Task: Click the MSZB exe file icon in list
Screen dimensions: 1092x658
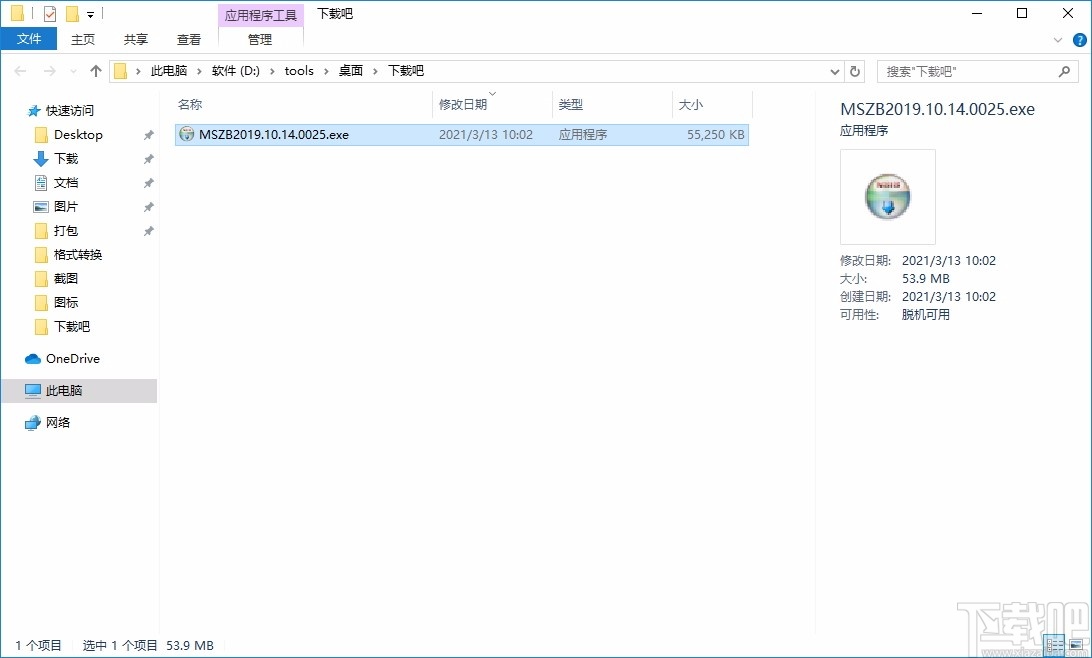Action: tap(187, 134)
